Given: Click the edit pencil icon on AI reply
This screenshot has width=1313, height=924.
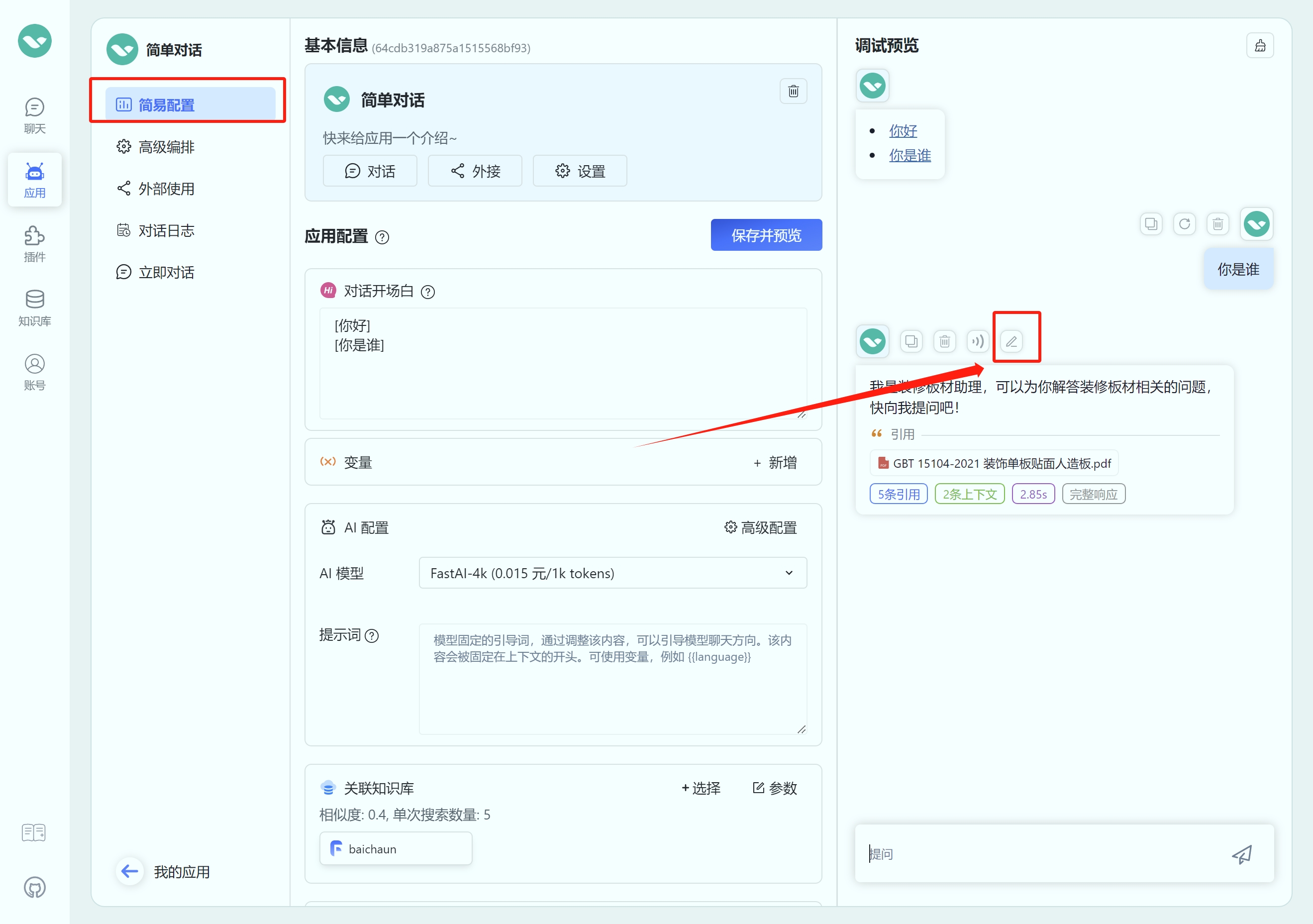Looking at the screenshot, I should point(1011,341).
